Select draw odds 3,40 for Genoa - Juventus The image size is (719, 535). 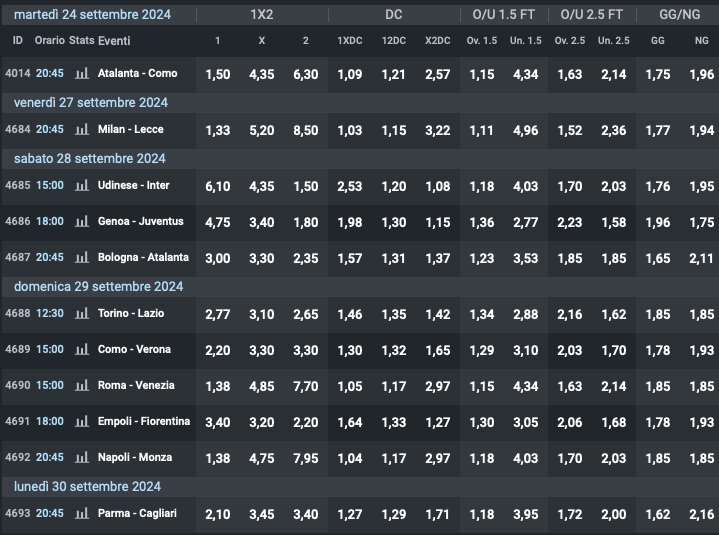pos(262,222)
